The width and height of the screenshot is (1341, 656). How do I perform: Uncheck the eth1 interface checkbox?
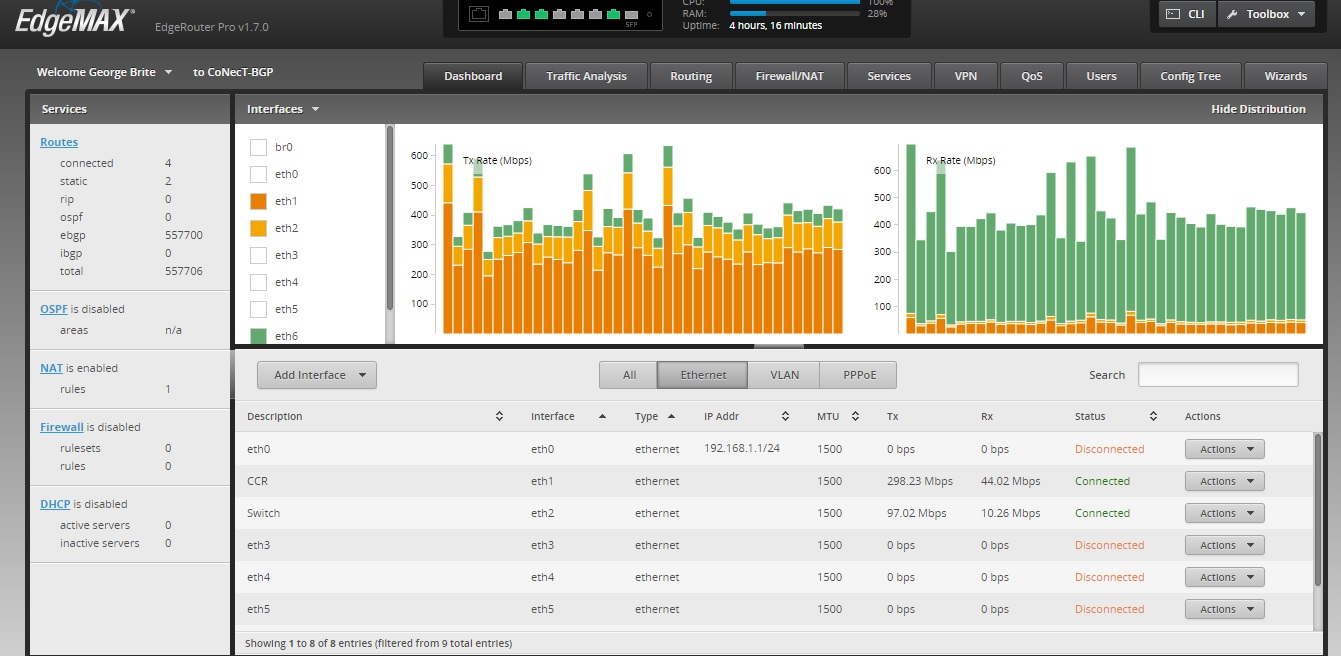coord(258,201)
